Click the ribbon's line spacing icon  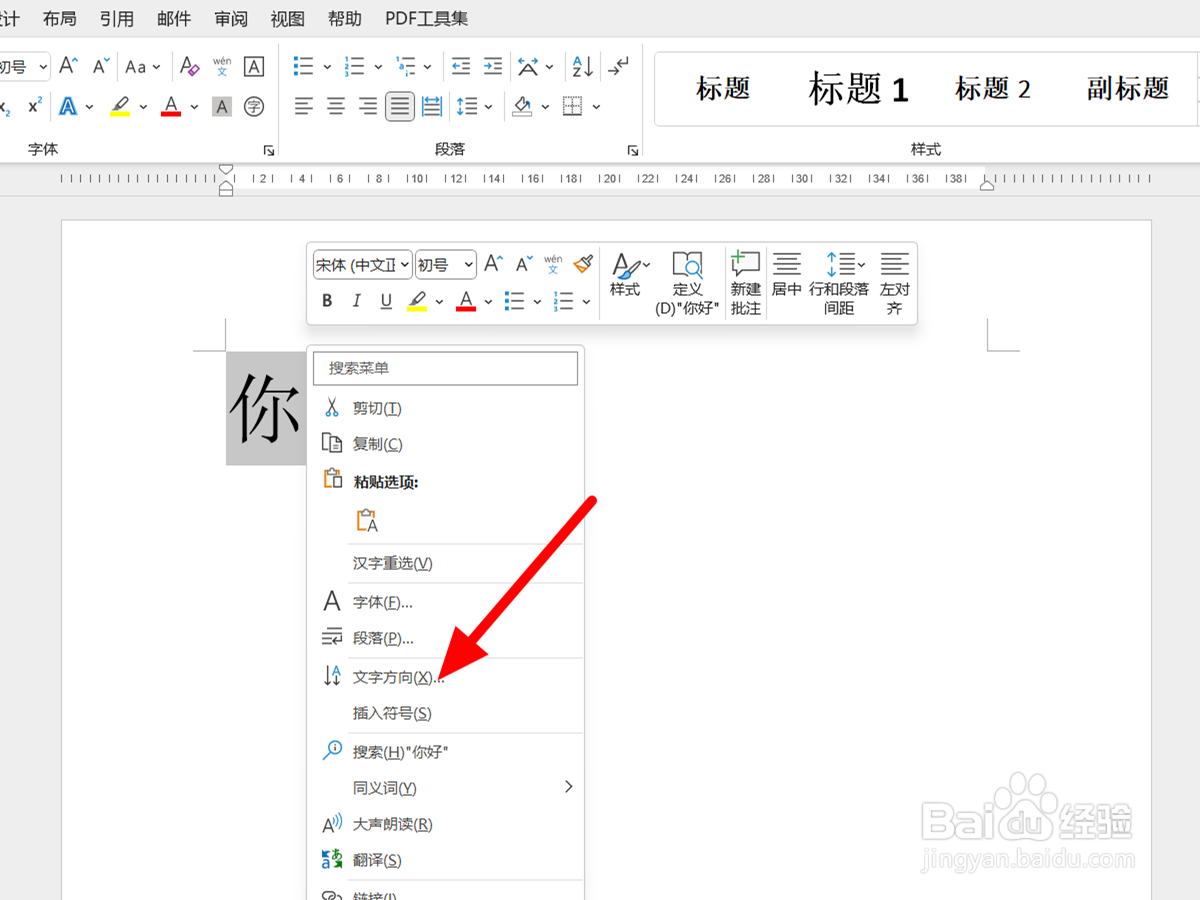(x=467, y=106)
